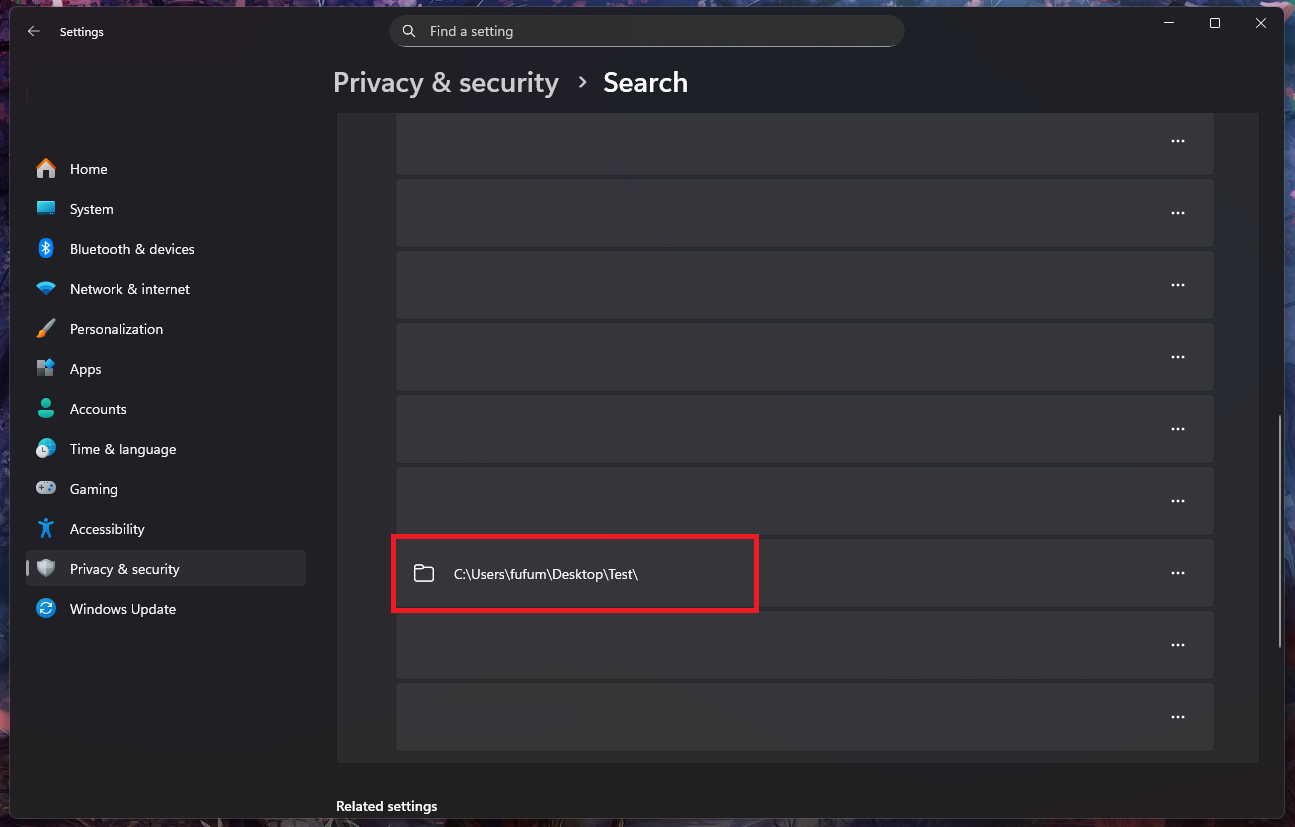This screenshot has height=827, width=1295.
Task: Open Gaming settings from the sidebar
Action: (93, 489)
